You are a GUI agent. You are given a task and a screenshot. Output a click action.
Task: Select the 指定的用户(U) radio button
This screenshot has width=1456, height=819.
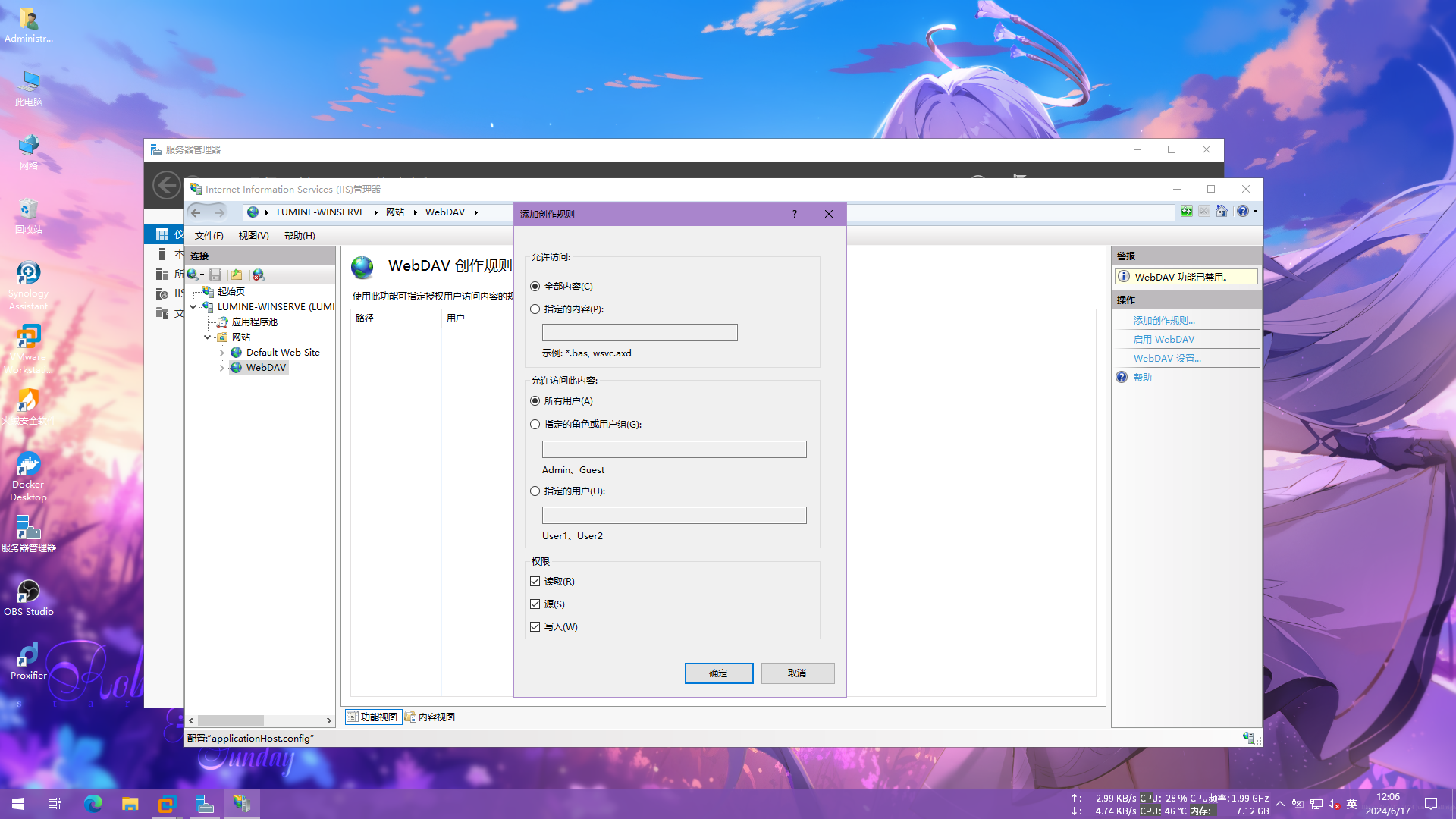click(x=535, y=491)
